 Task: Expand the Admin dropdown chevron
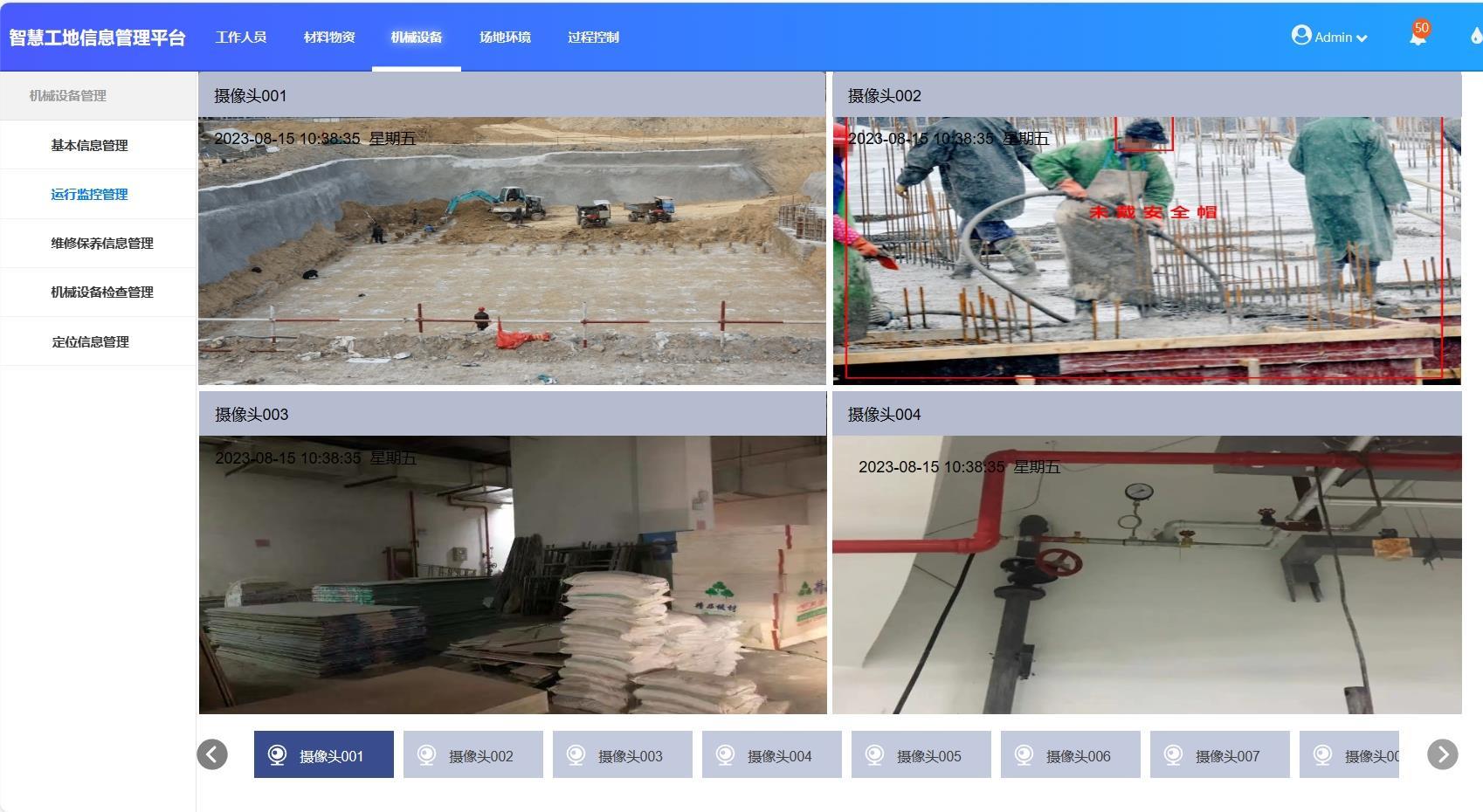(1362, 38)
